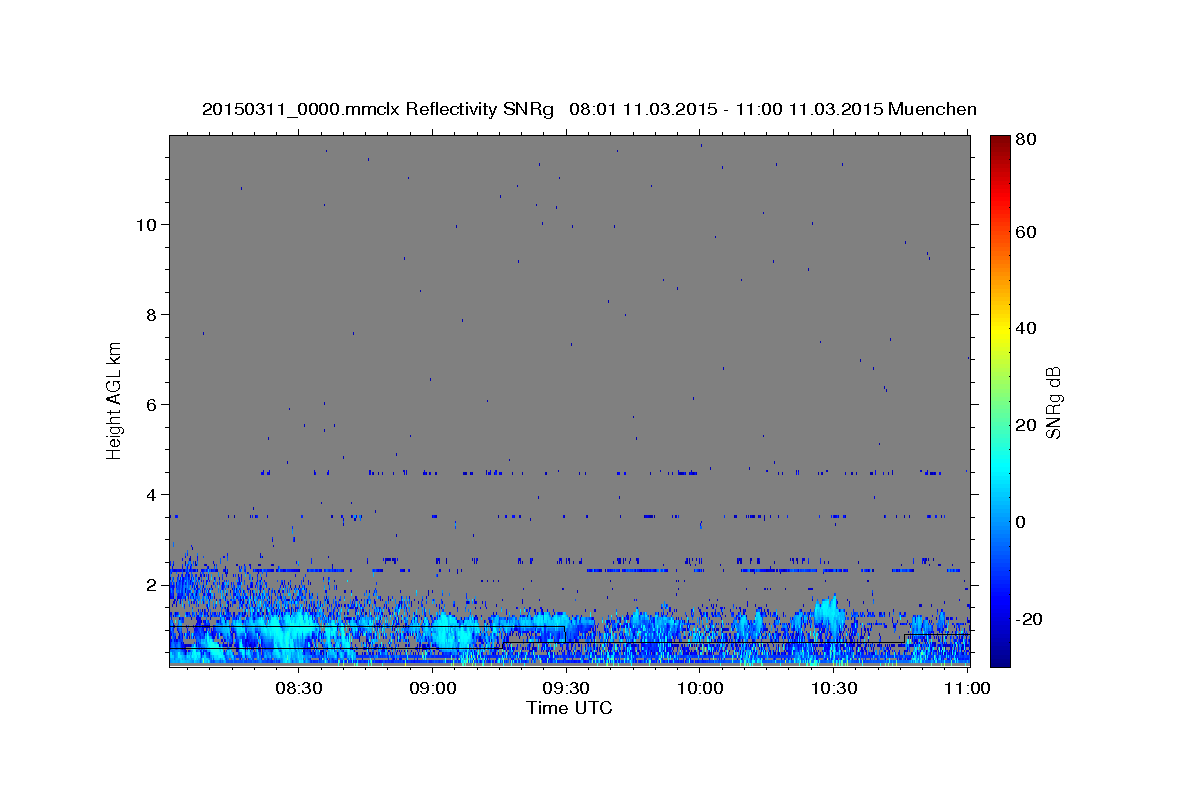Click the 09:30 time tick label
Viewport: 1200px width, 800px height.
point(566,688)
